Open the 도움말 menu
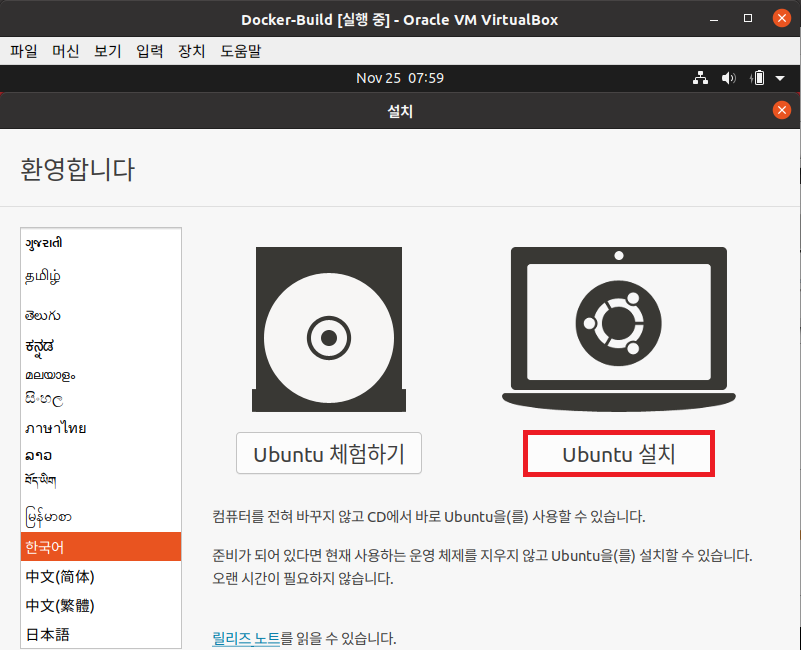This screenshot has width=801, height=650. (241, 51)
